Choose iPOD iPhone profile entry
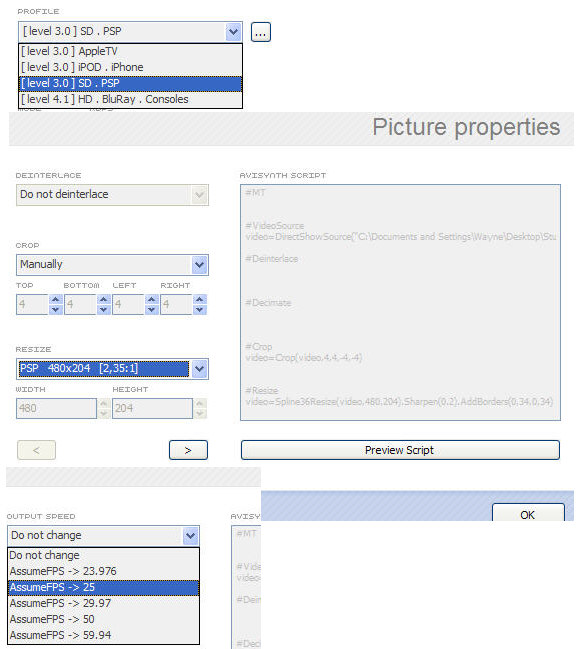The height and width of the screenshot is (649, 588). 130,67
